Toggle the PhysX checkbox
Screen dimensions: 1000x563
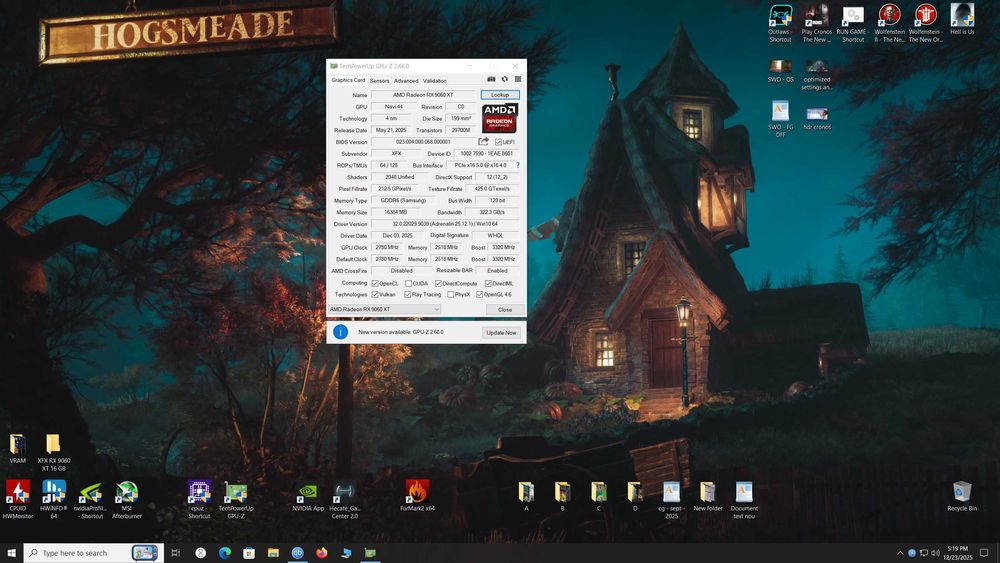coord(451,295)
